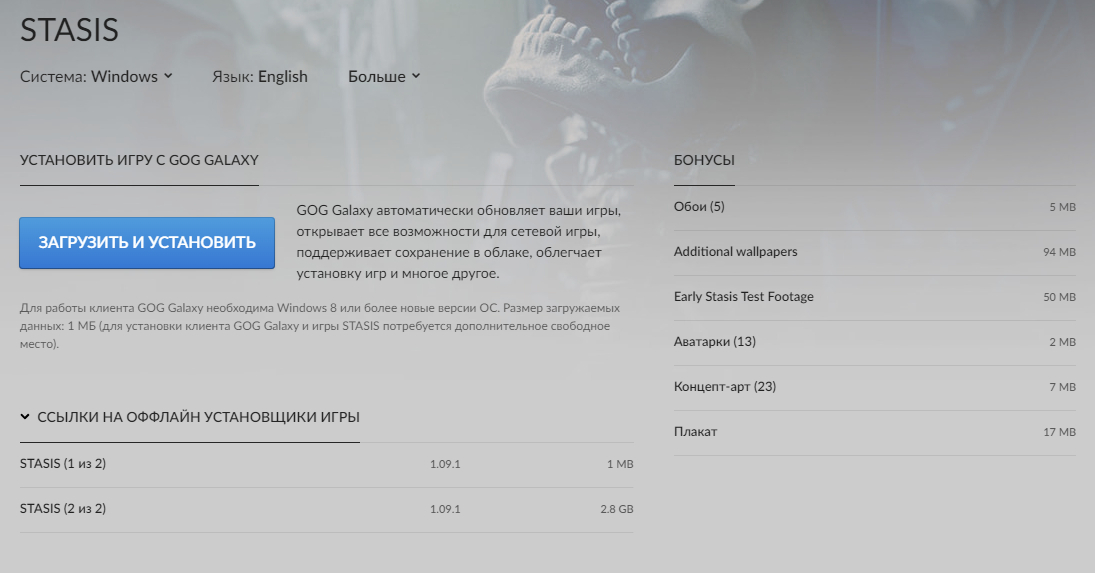
Task: Click the STASIS game title
Action: (69, 30)
